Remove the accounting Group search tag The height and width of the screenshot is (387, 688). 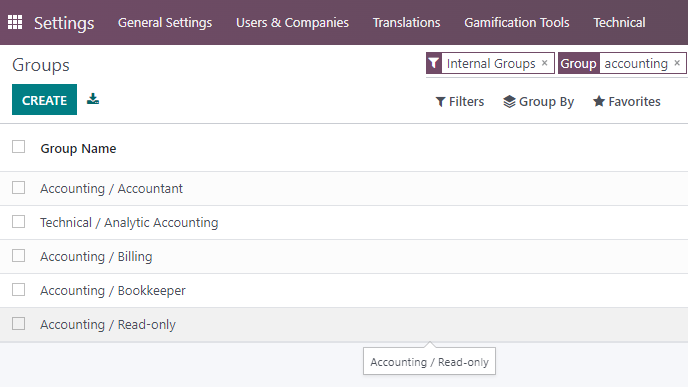tap(677, 63)
